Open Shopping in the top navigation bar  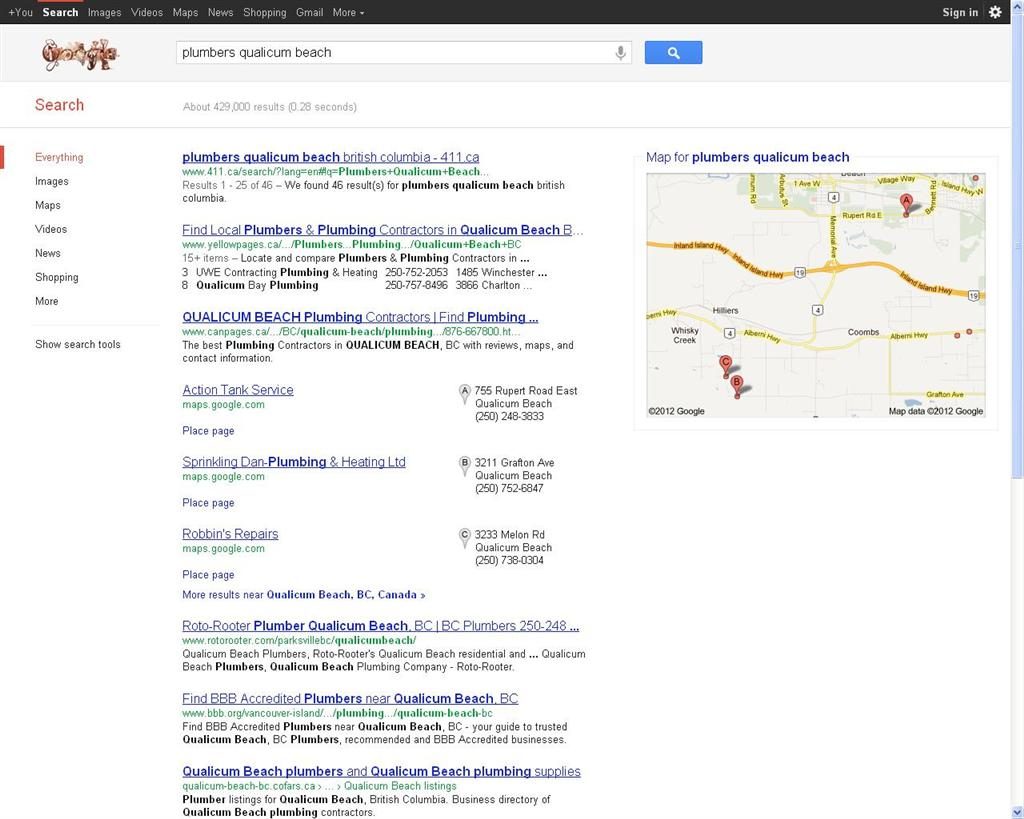tap(264, 12)
